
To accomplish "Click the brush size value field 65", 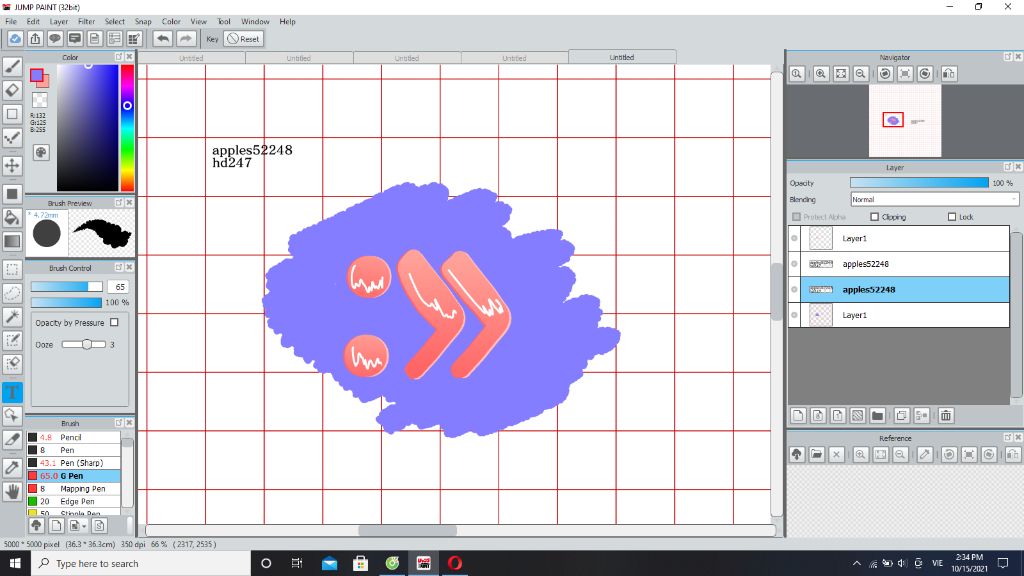I will coord(119,287).
